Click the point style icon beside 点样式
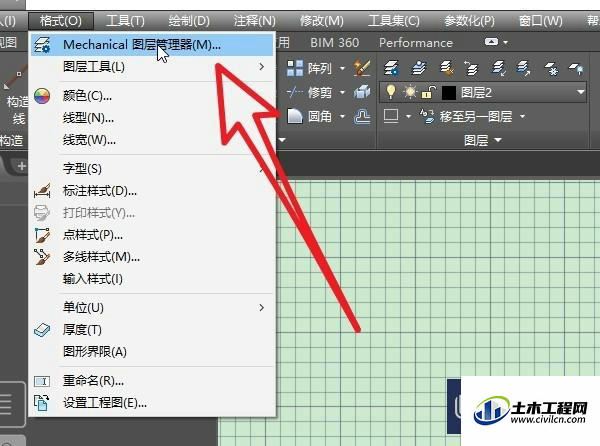 pos(42,235)
